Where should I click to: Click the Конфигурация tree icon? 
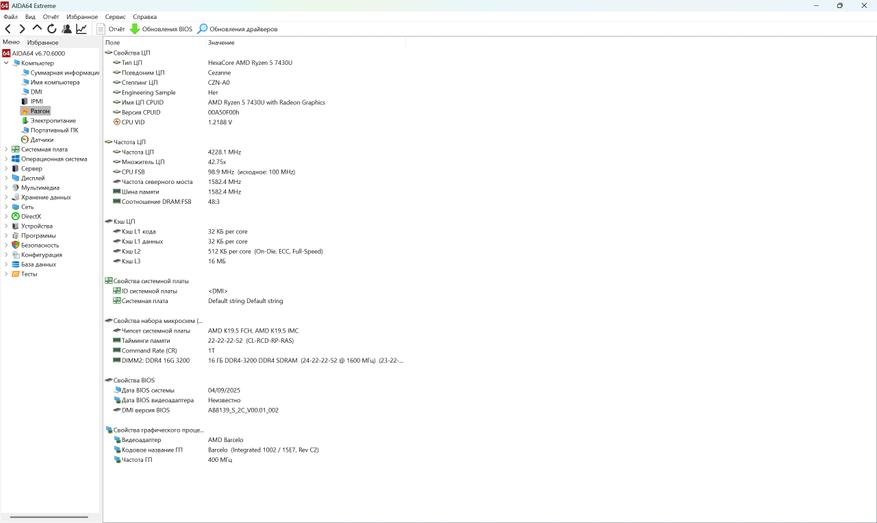(16, 255)
